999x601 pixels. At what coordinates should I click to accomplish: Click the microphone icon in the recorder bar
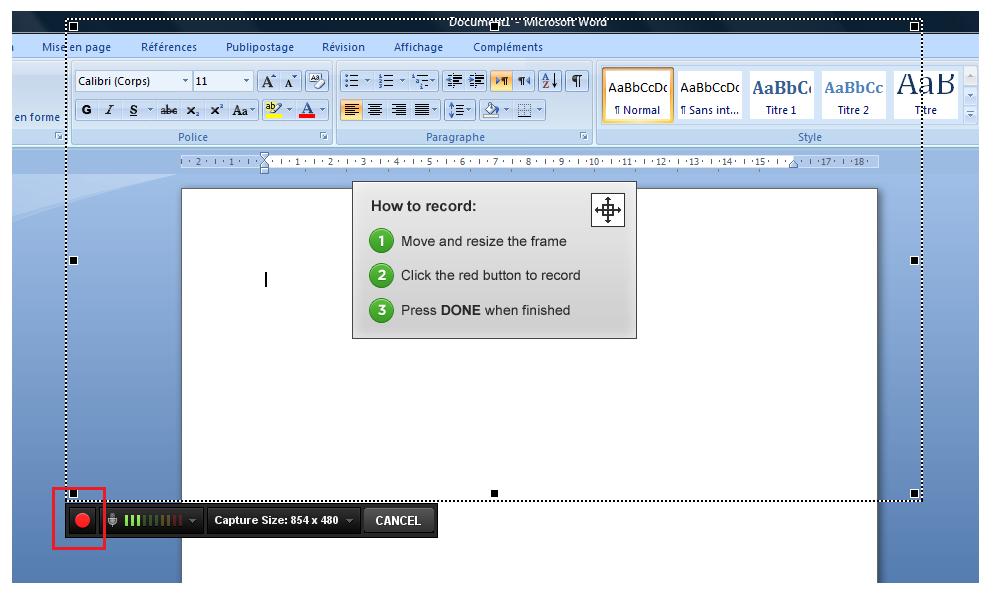112,520
